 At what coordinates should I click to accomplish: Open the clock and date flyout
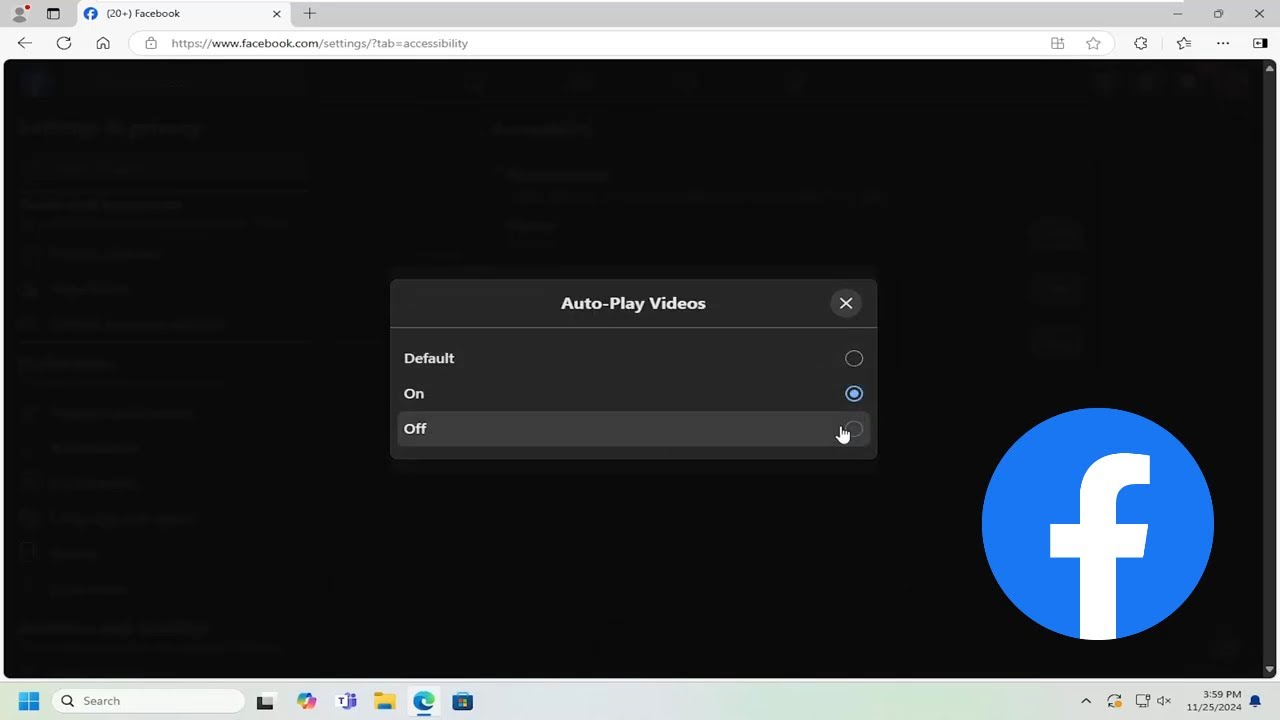1213,701
